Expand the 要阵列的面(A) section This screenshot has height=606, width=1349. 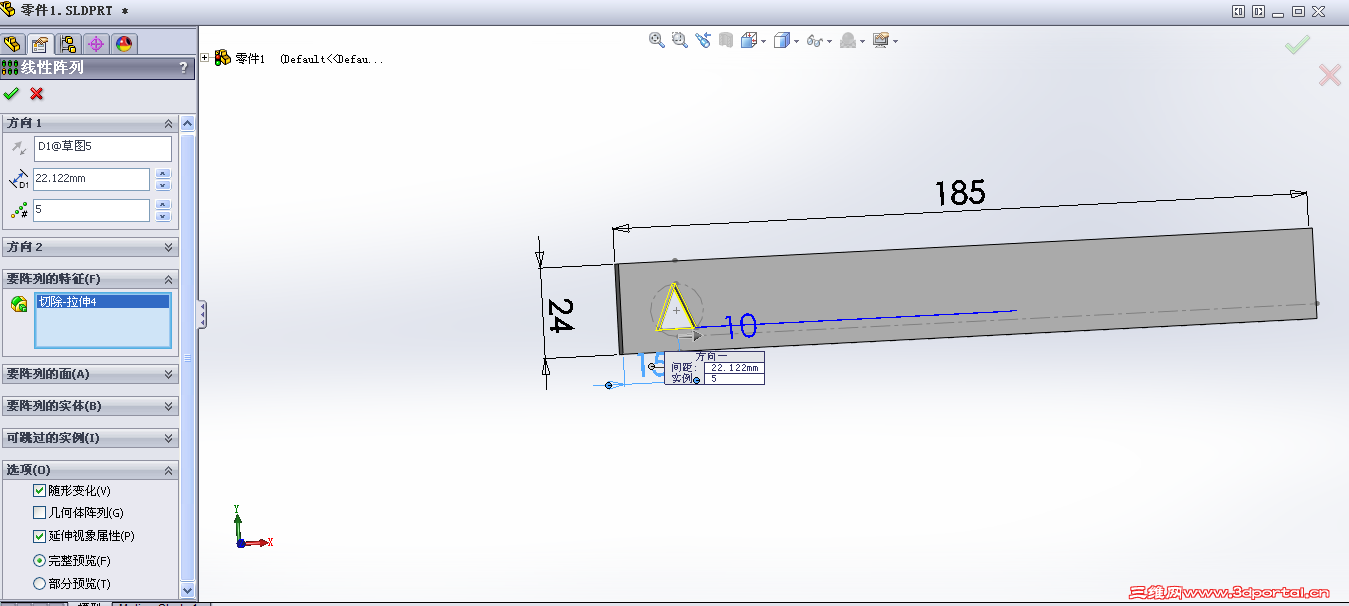pos(168,374)
